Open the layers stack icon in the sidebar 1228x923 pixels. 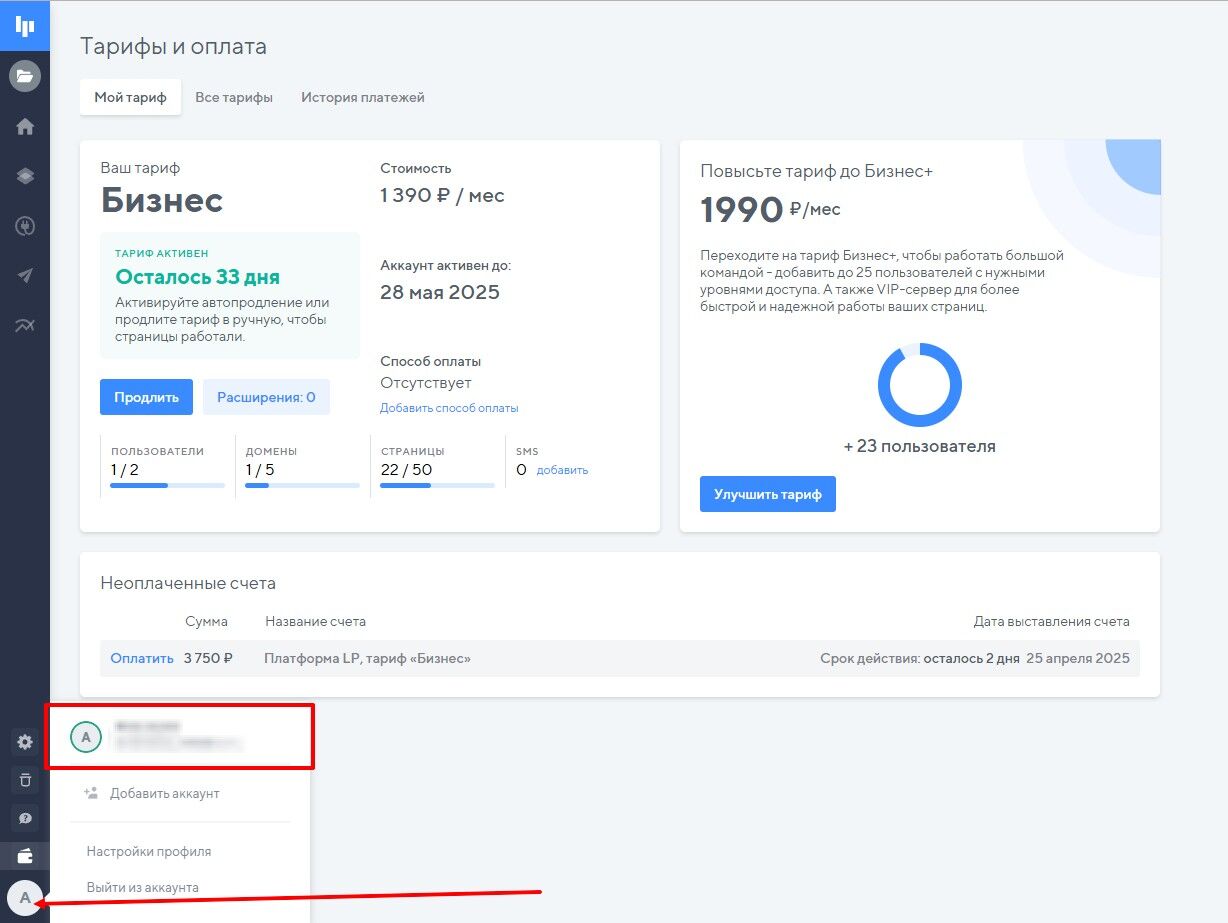(x=25, y=176)
